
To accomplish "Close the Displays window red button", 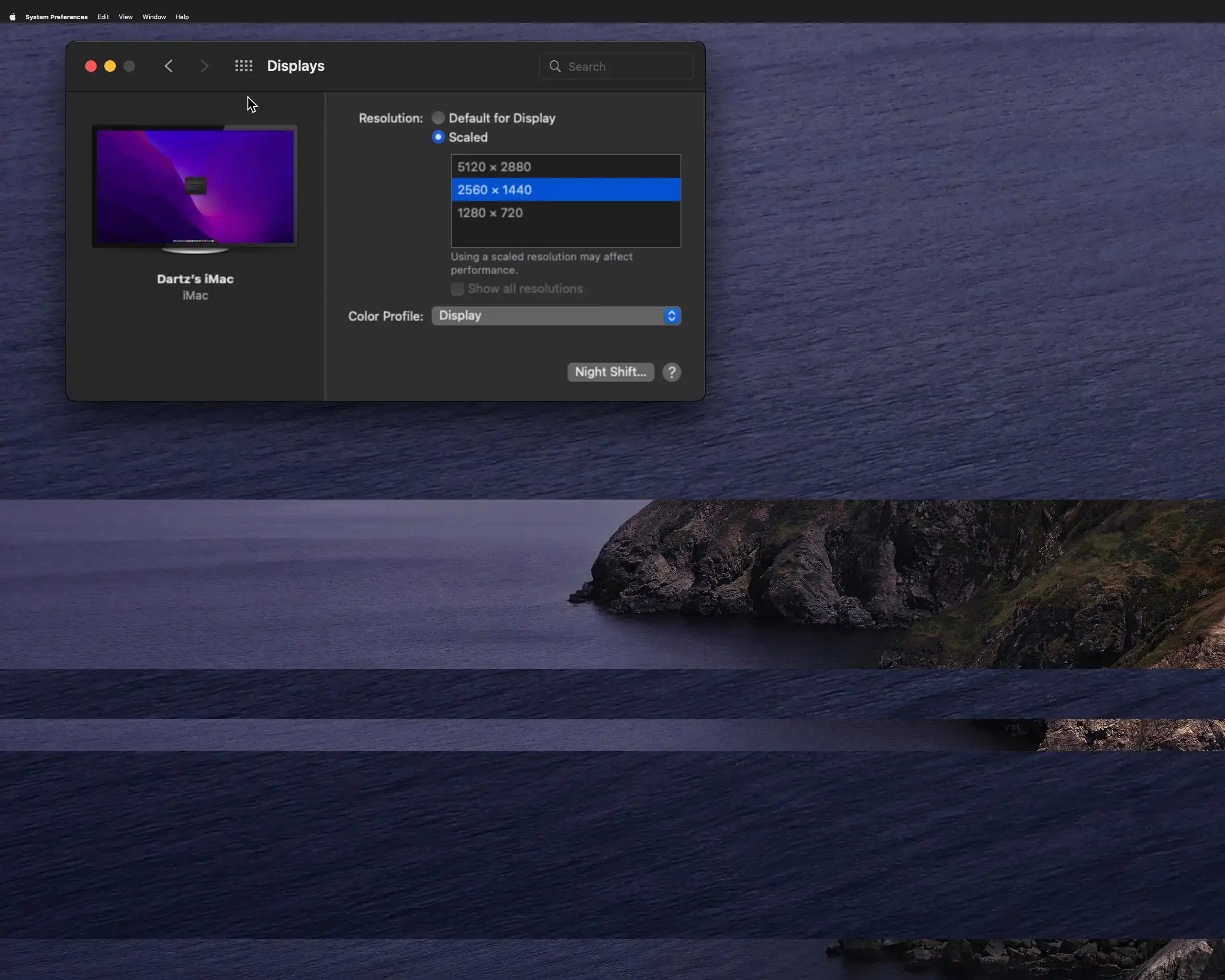I will click(x=91, y=66).
